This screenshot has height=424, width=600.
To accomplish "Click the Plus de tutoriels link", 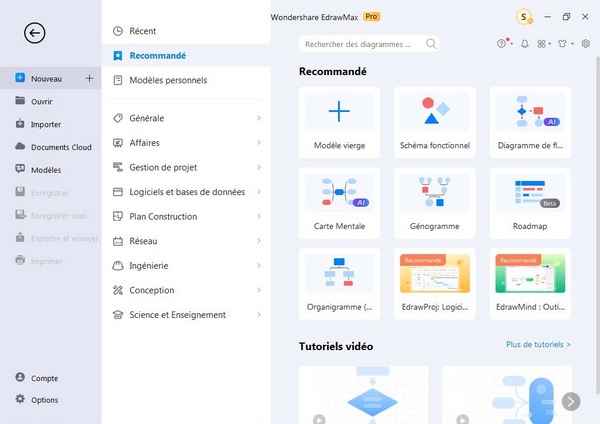I will [x=538, y=344].
